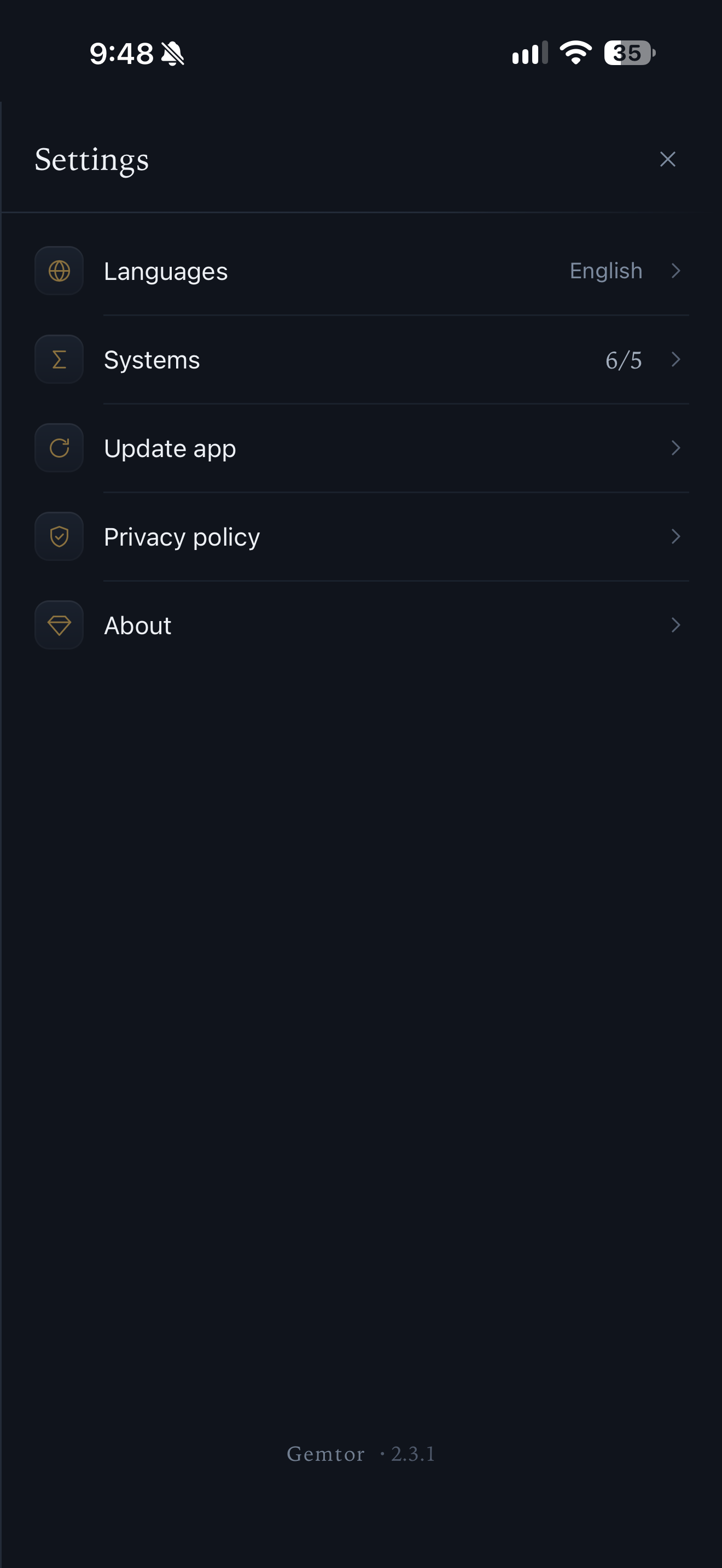Viewport: 722px width, 1568px height.
Task: Open the Languages menu entry
Action: (361, 271)
